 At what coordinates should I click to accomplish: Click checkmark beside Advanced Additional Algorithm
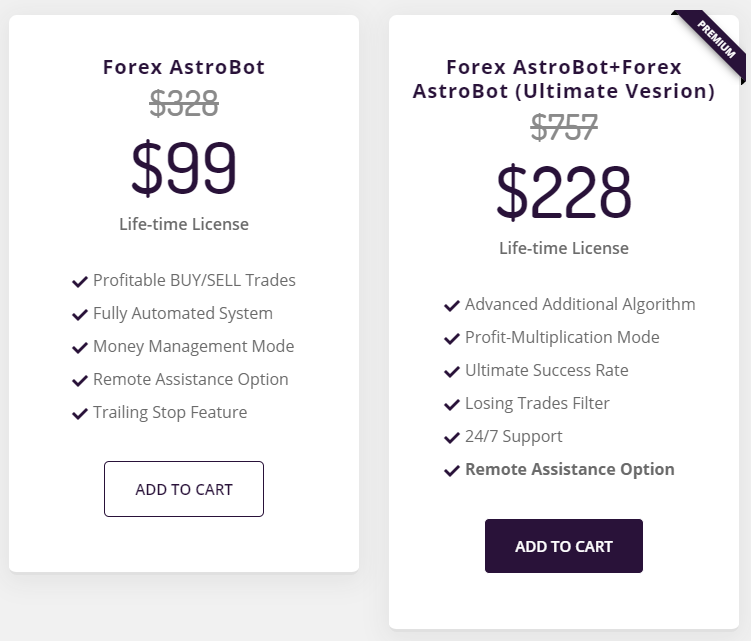coord(452,306)
